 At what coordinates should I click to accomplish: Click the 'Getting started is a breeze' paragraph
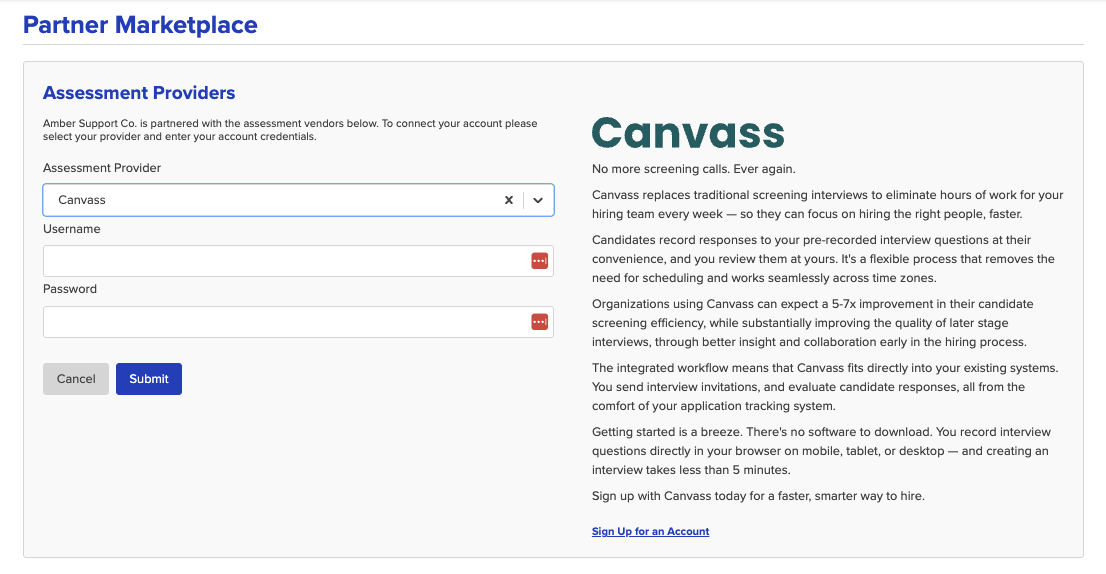[821, 451]
